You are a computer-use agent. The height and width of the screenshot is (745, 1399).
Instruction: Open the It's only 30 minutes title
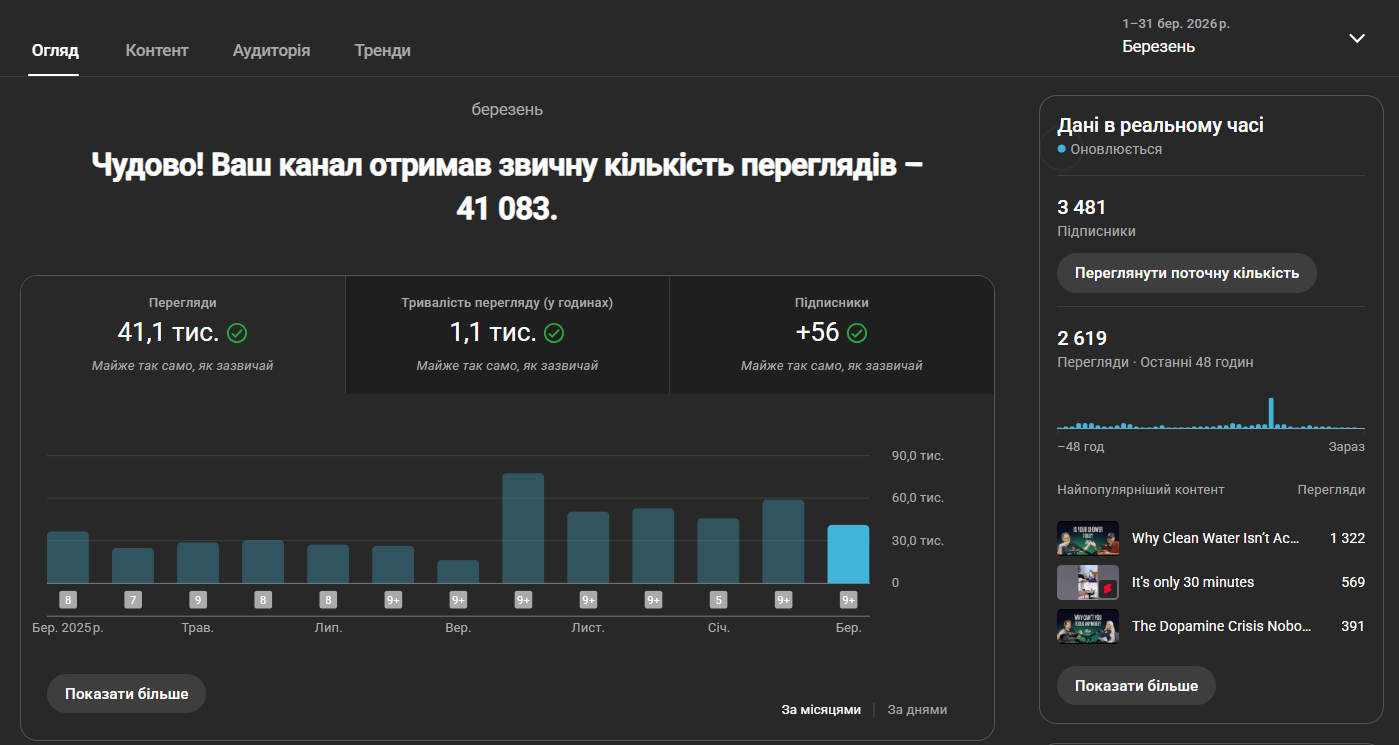tap(1193, 582)
